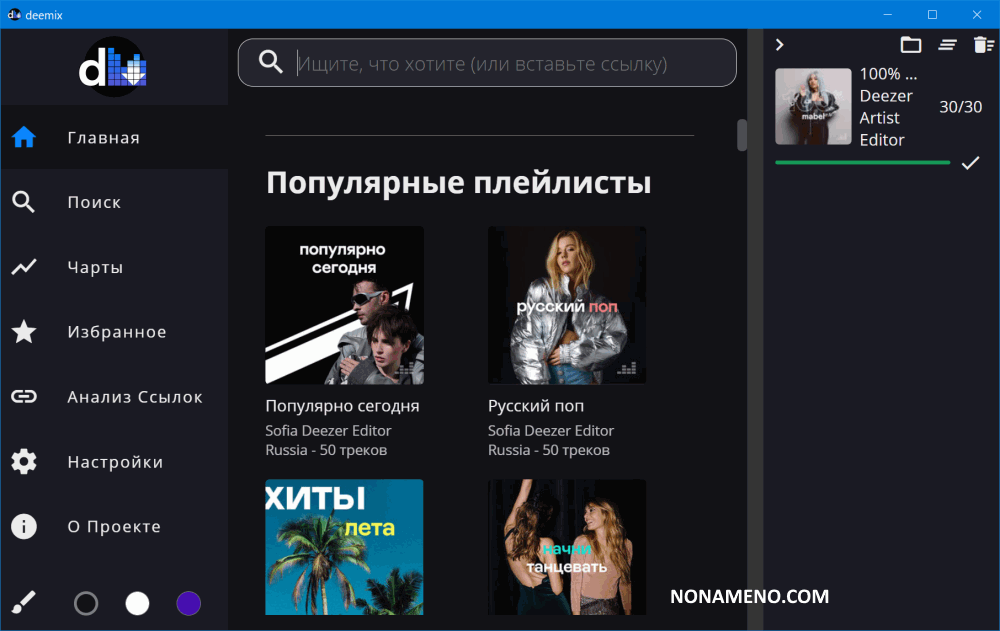The width and height of the screenshot is (1000, 631).
Task: Select the dark theme circle
Action: click(86, 603)
